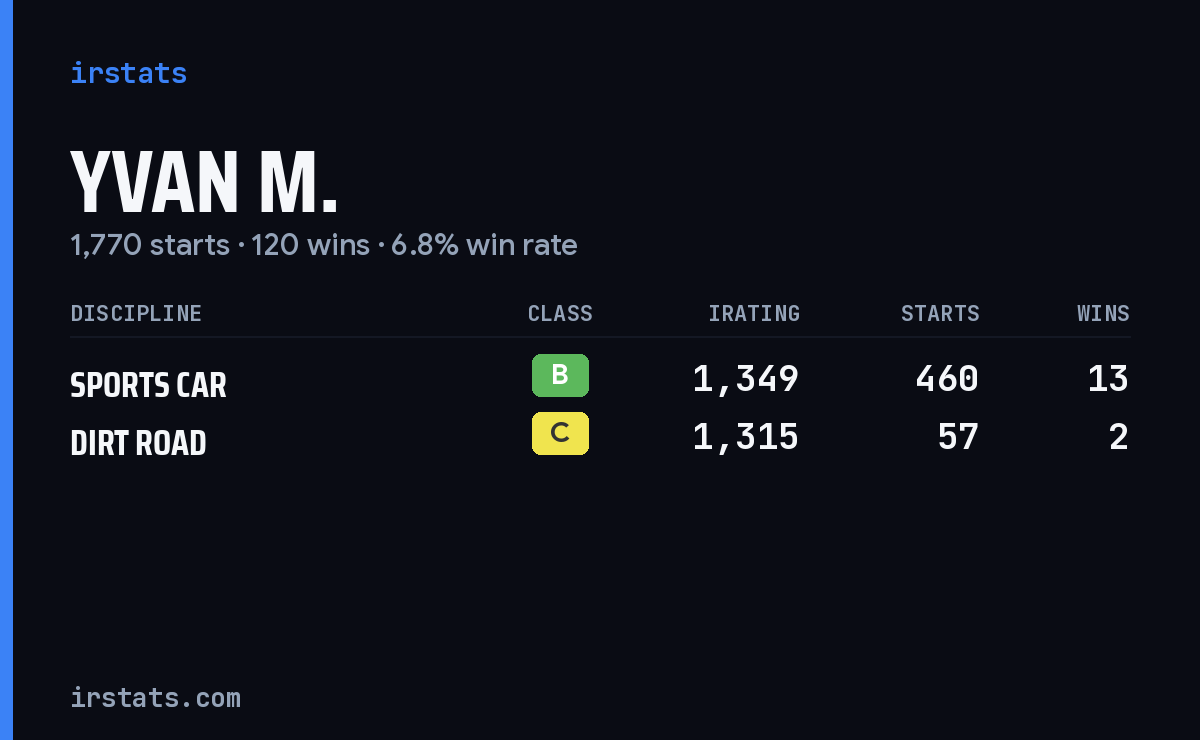Click the Dirt Road 2 wins value
This screenshot has height=740, width=1200.
coord(1119,437)
